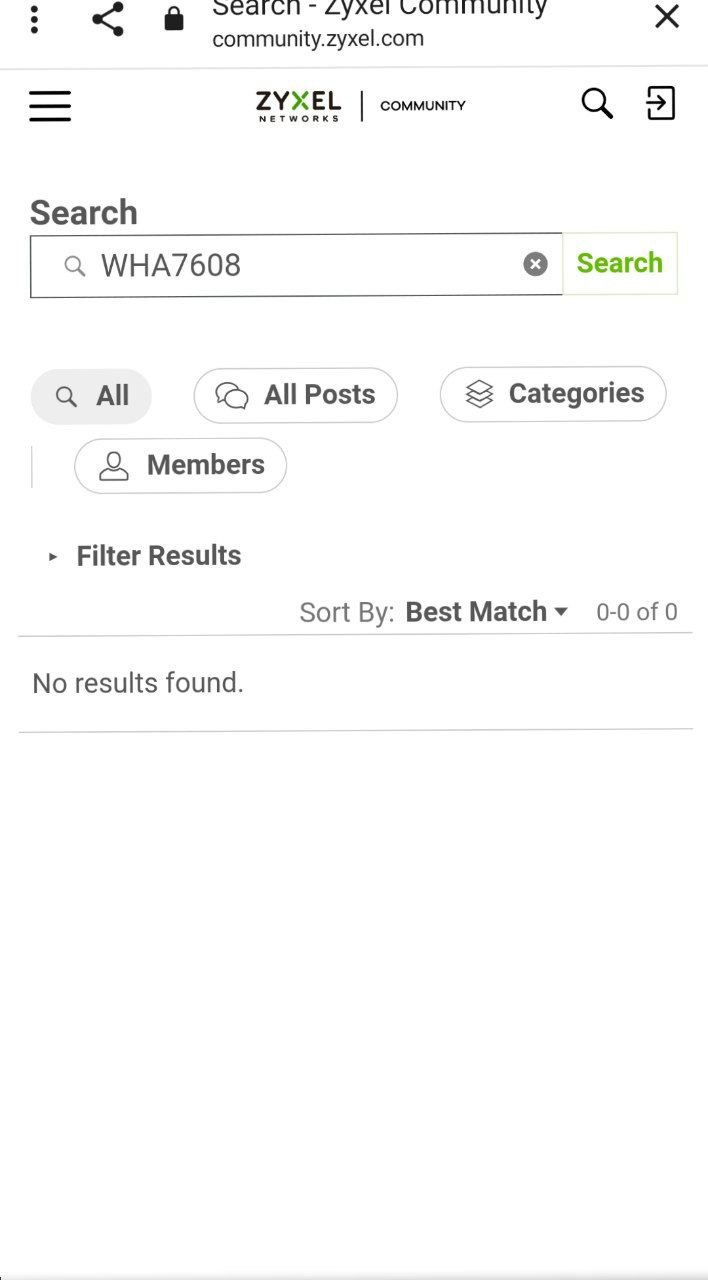
Task: Clear the WHA7608 search text
Action: pos(536,264)
